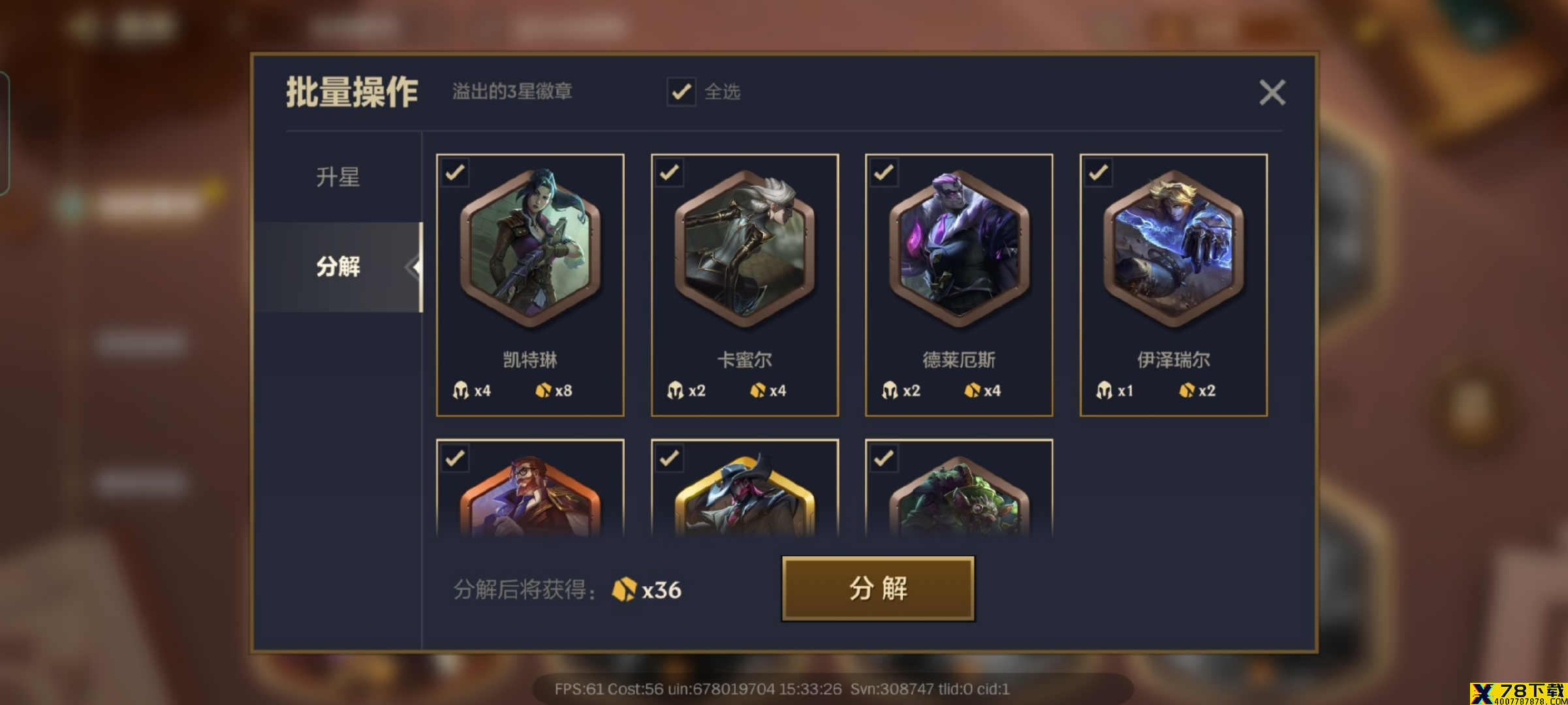Deselect the 卡蜜尔 card checkbox
Image resolution: width=1568 pixels, height=705 pixels.
click(x=670, y=173)
